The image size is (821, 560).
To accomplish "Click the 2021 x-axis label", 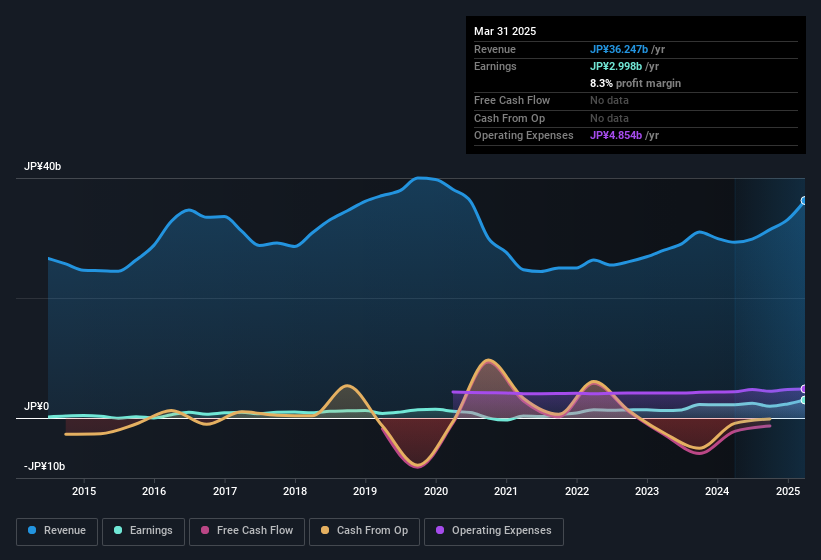I will coord(506,491).
